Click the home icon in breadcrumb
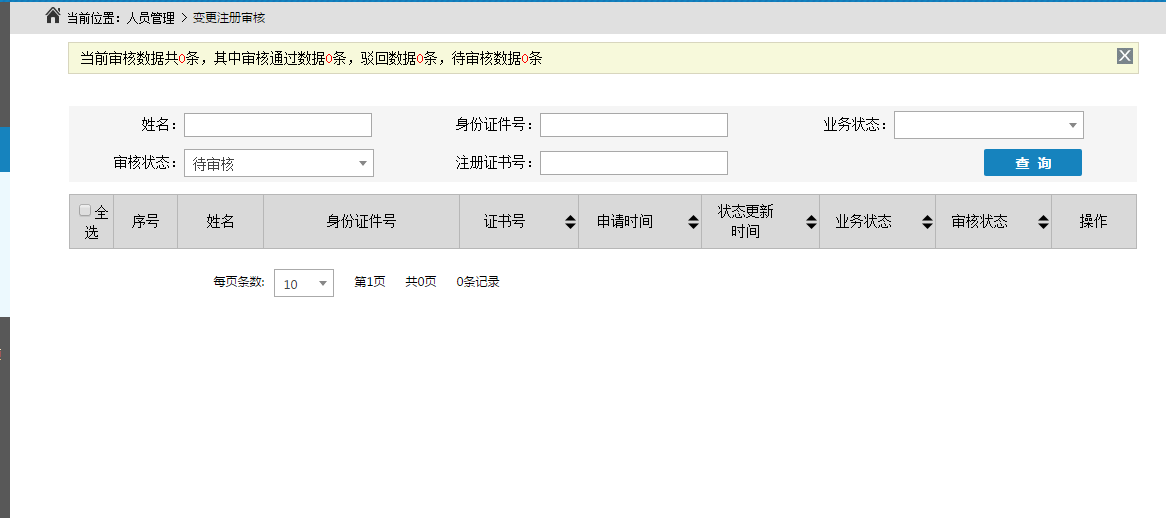Image resolution: width=1166 pixels, height=518 pixels. [53, 16]
